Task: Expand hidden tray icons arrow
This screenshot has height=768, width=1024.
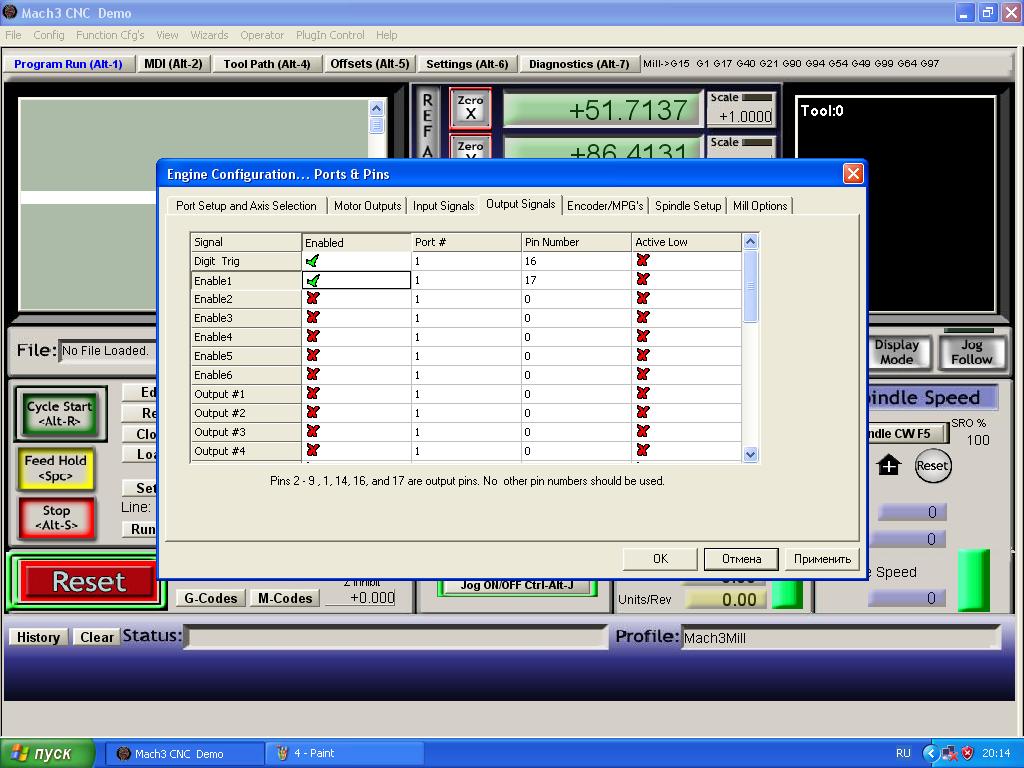Action: [930, 754]
